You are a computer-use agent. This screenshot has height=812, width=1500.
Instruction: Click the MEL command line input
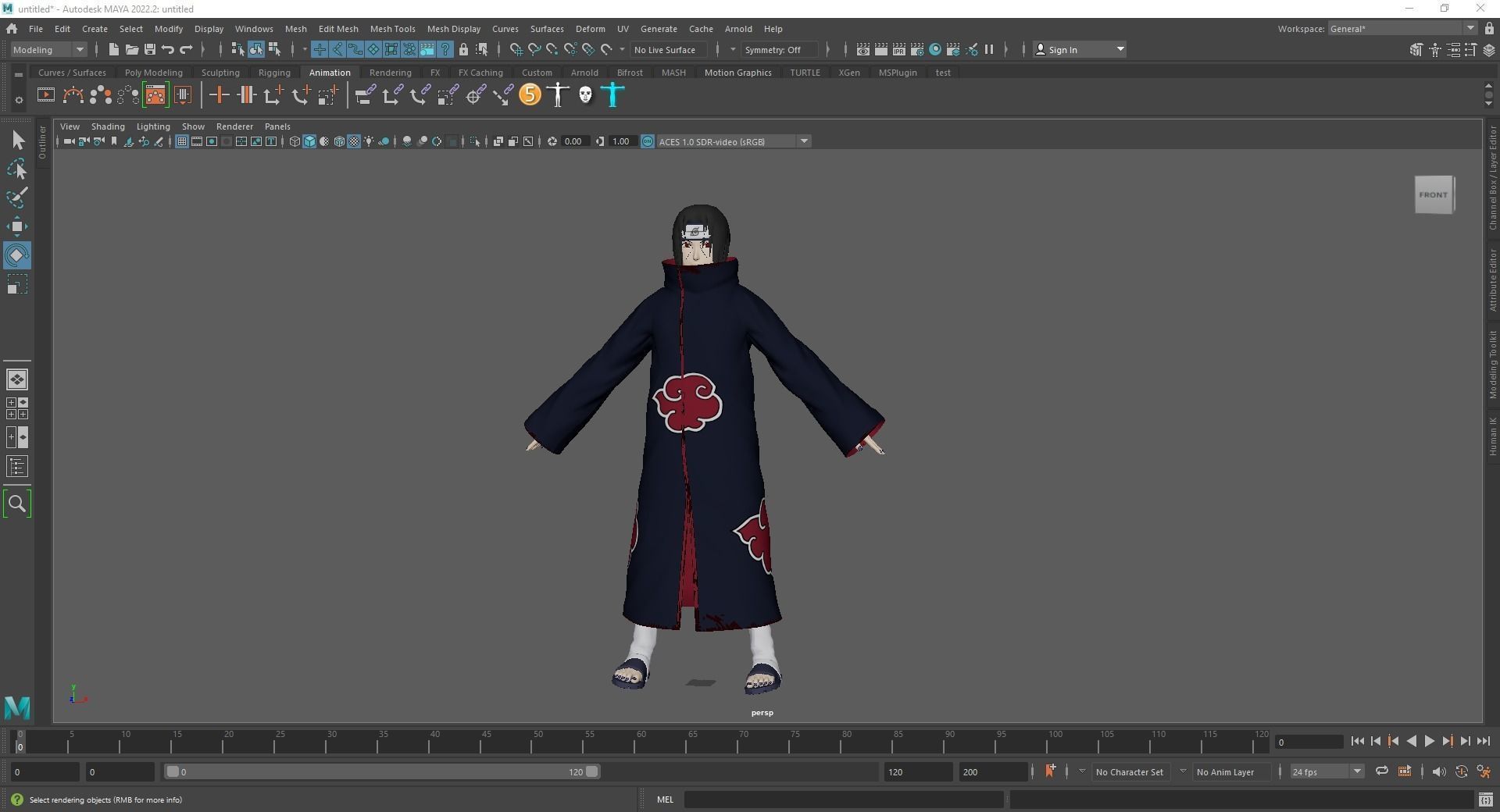844,800
